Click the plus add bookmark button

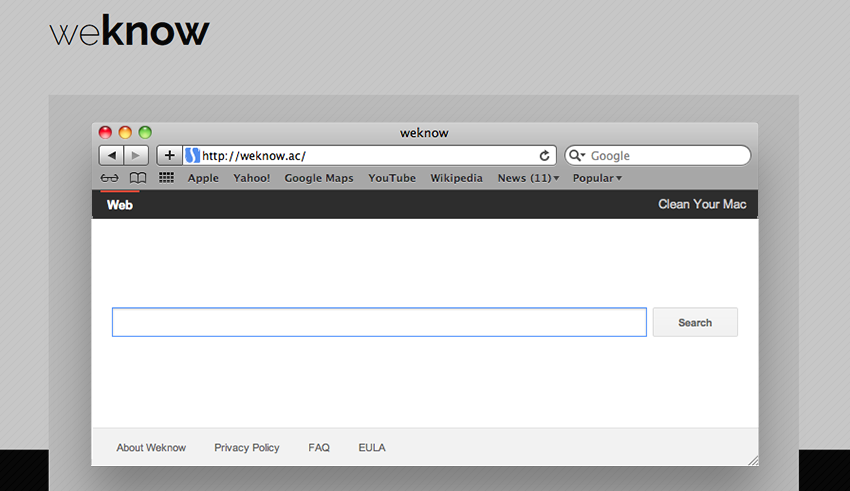[169, 156]
